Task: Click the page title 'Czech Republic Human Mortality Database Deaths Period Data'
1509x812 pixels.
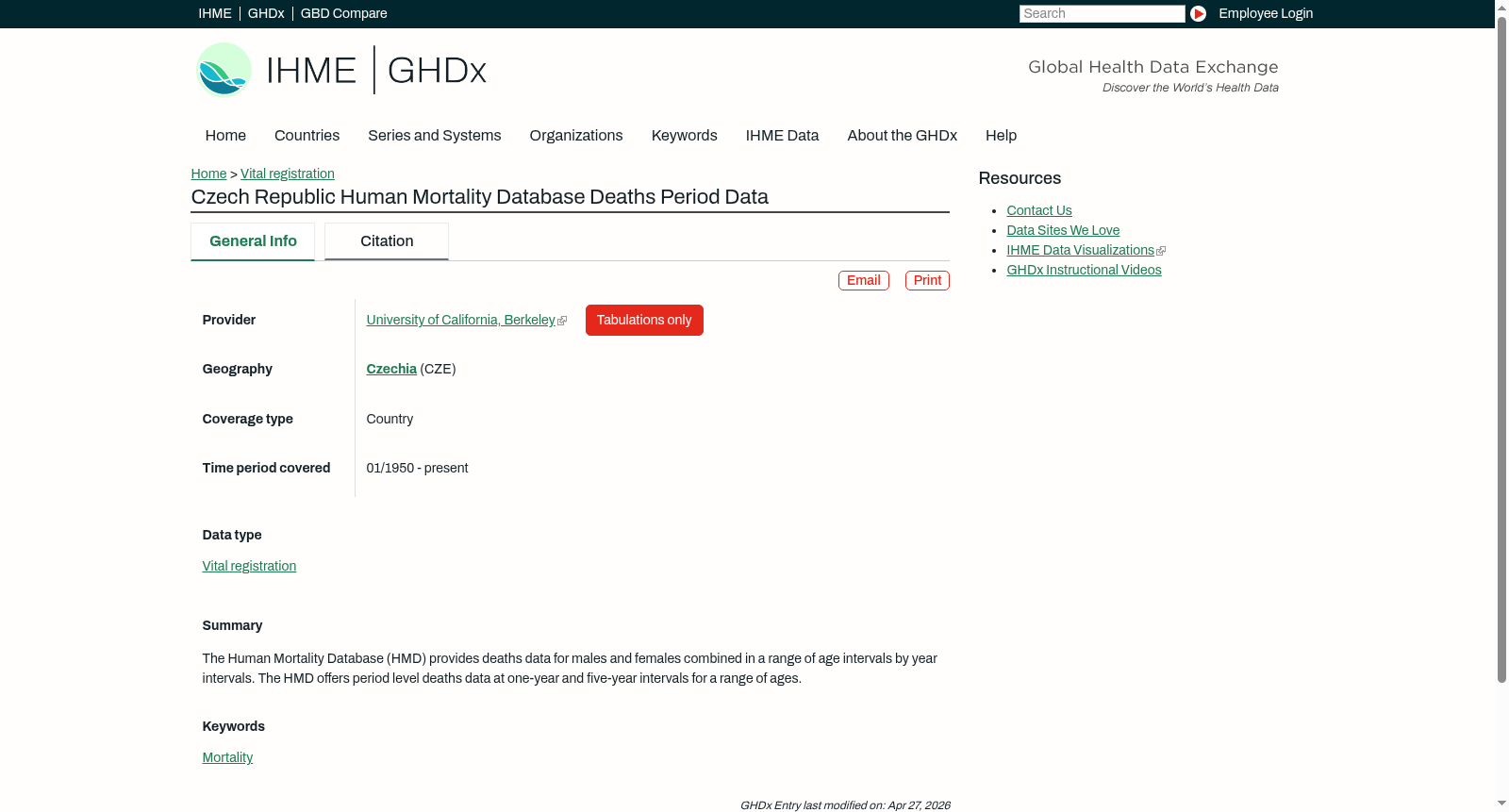Action: (480, 197)
